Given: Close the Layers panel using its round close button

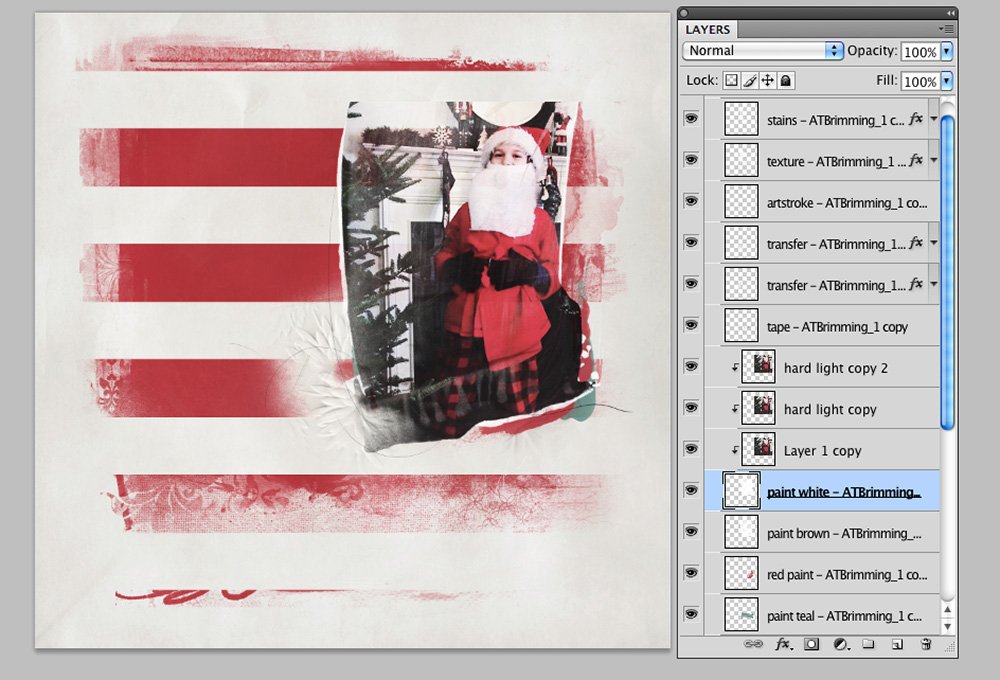Looking at the screenshot, I should pos(684,13).
